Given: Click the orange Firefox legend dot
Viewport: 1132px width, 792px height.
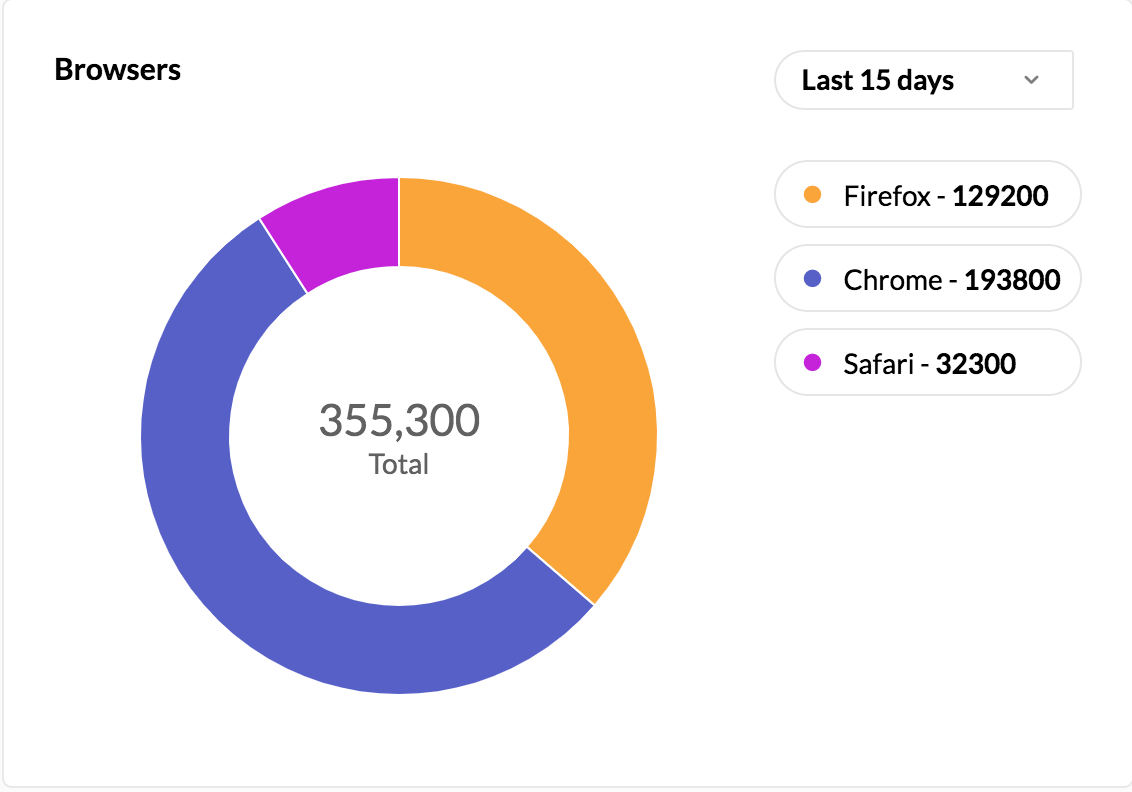Looking at the screenshot, I should (x=812, y=195).
